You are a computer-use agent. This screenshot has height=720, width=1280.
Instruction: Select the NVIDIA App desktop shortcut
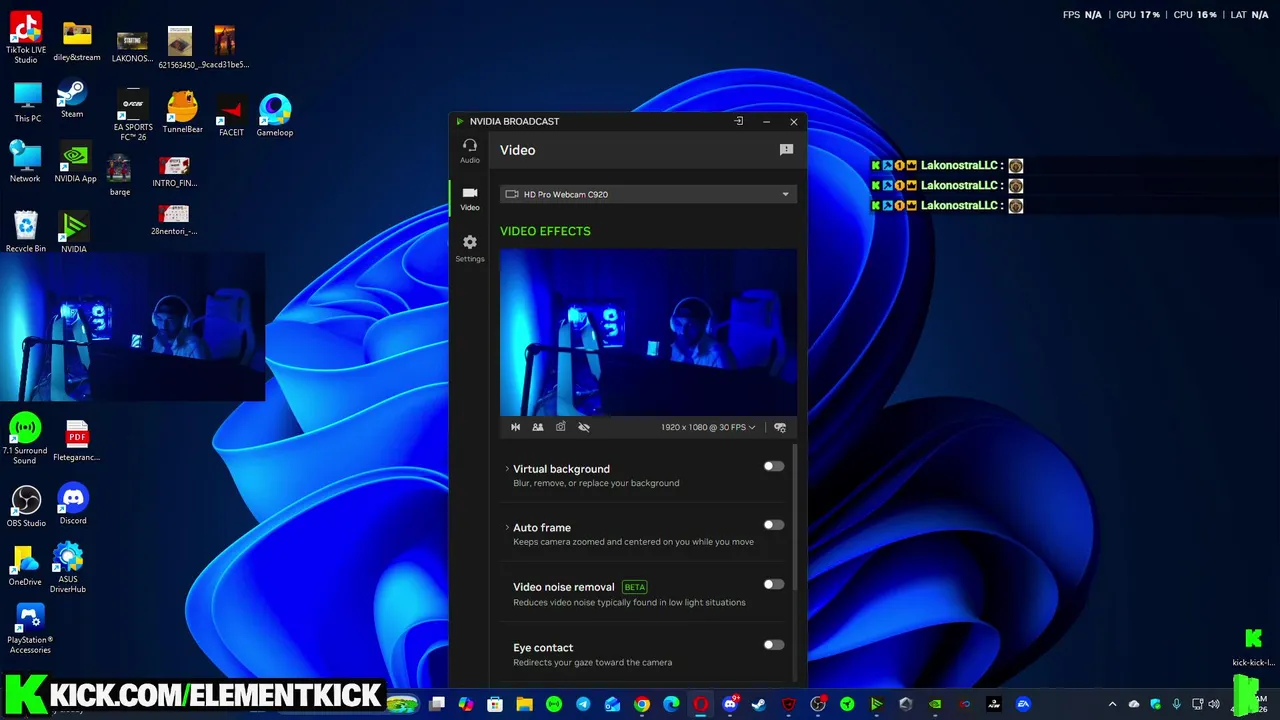(x=75, y=163)
